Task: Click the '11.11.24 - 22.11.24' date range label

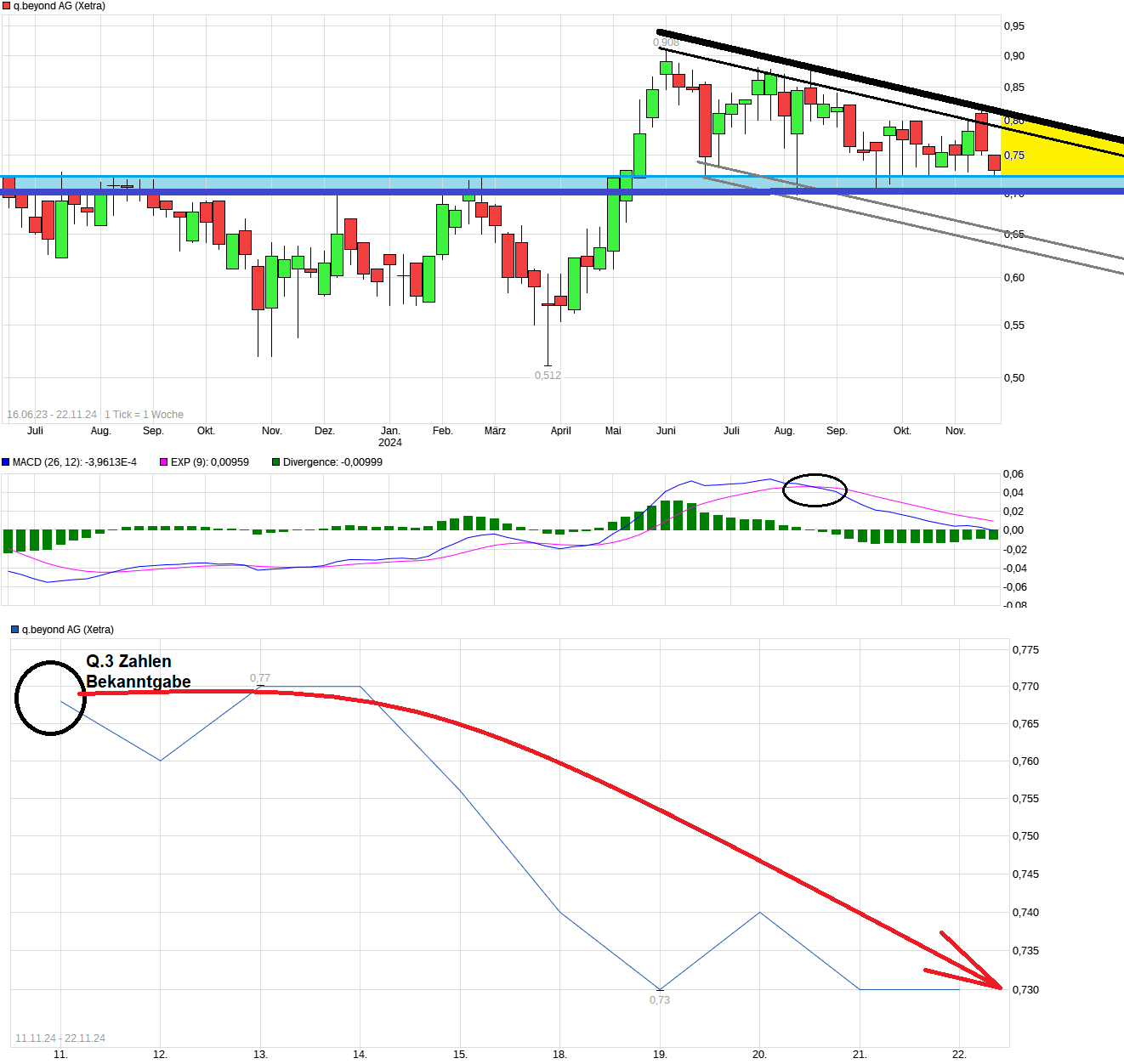Action: (60, 1039)
